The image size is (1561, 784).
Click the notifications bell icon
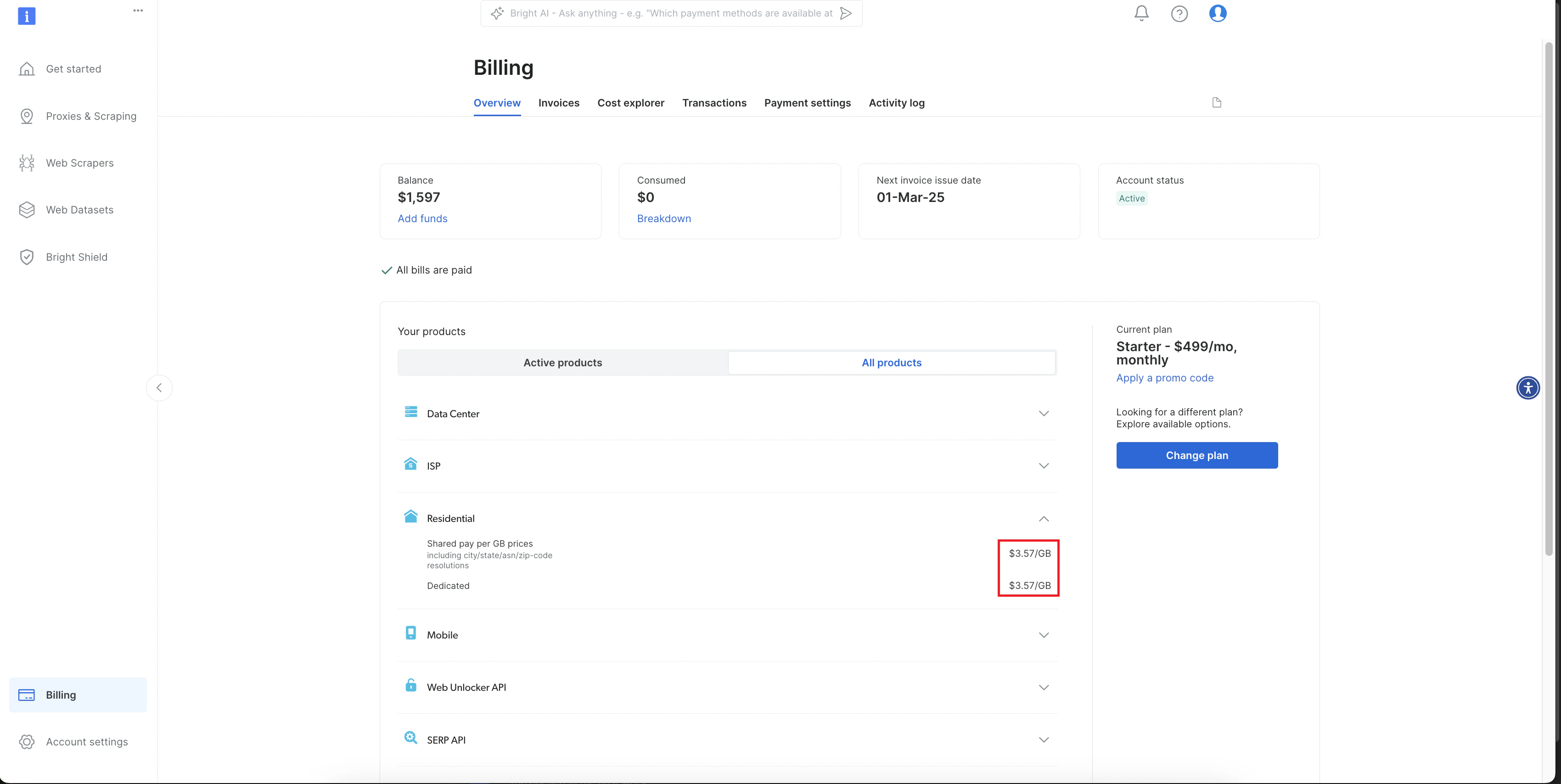pos(1141,13)
